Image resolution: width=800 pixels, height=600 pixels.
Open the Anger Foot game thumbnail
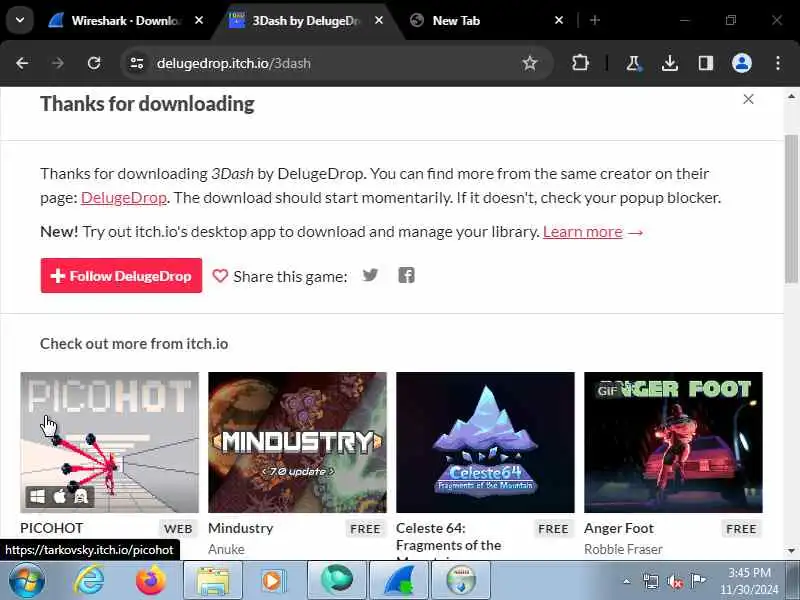673,442
